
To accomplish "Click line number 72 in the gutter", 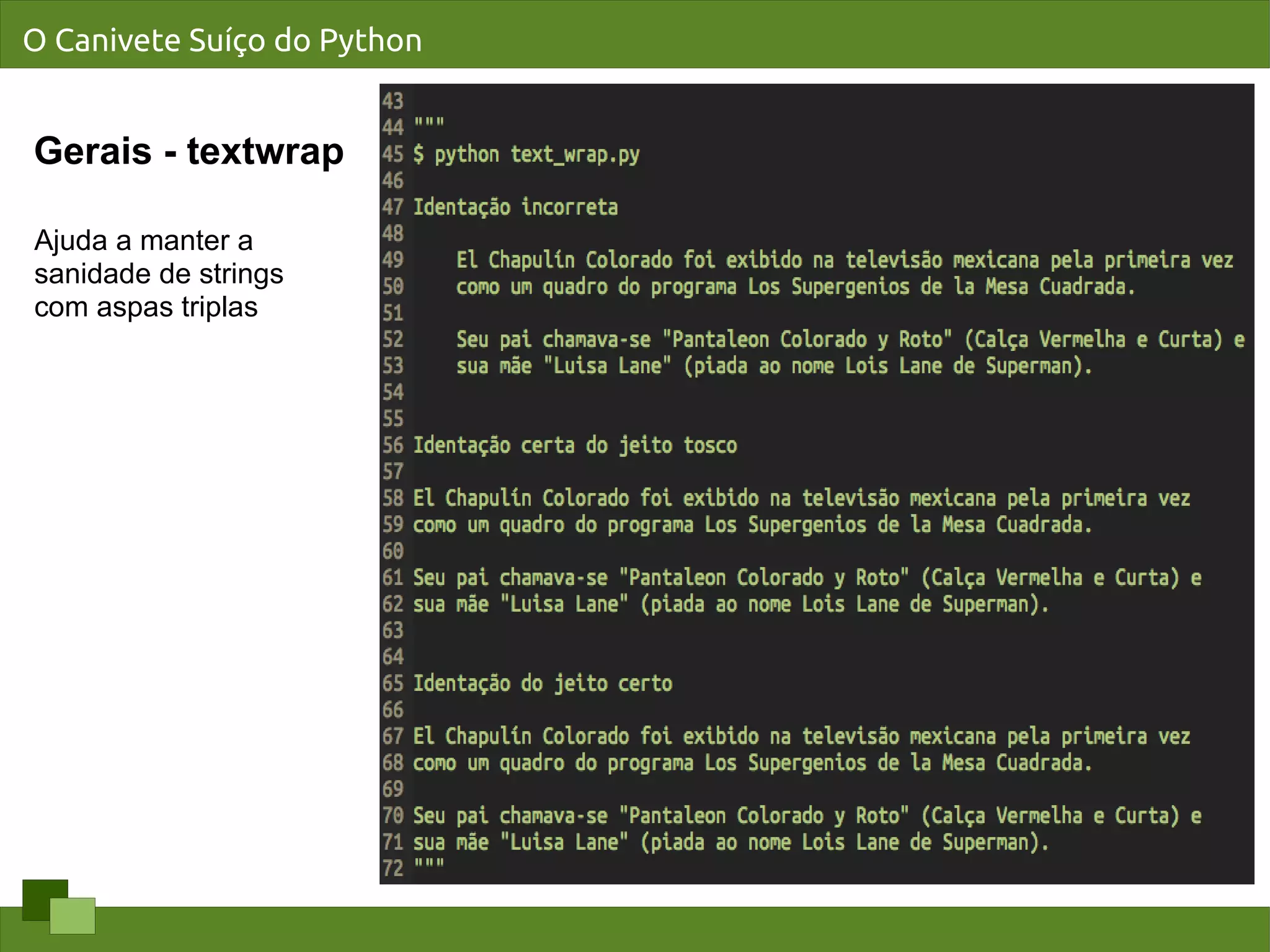I will [x=393, y=868].
